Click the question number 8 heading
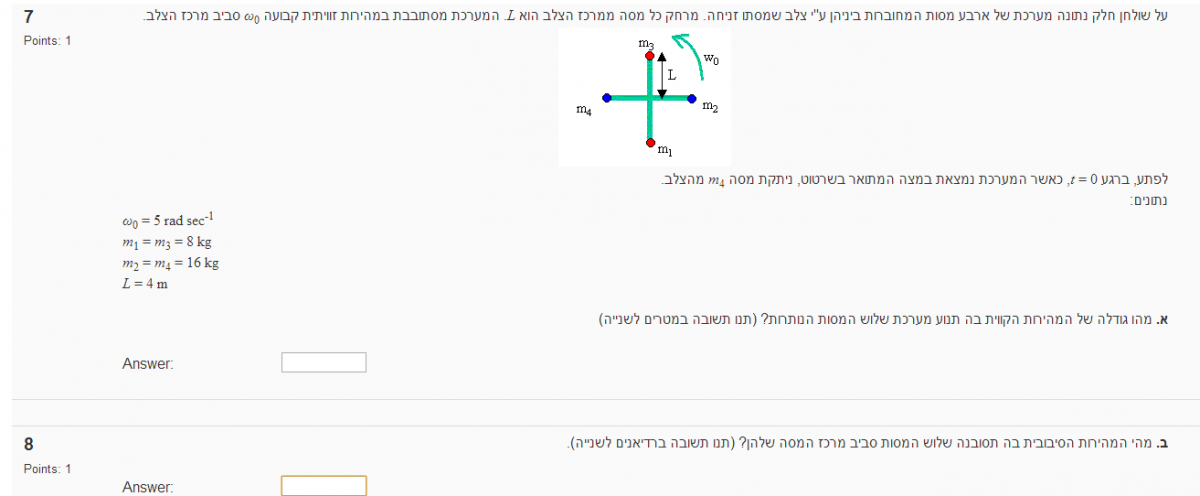 coord(29,444)
